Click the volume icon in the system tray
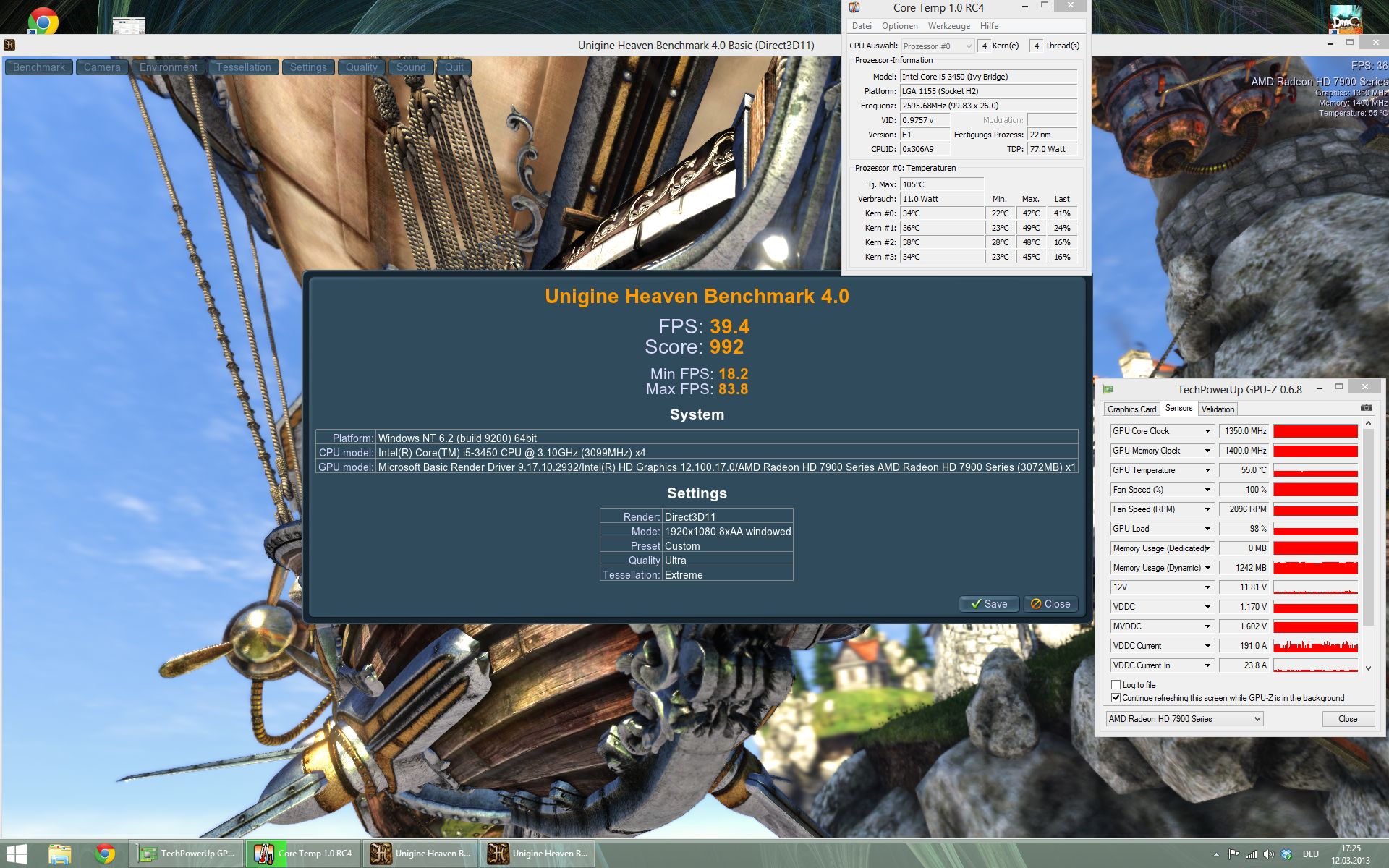This screenshot has width=1389, height=868. pos(1268,854)
